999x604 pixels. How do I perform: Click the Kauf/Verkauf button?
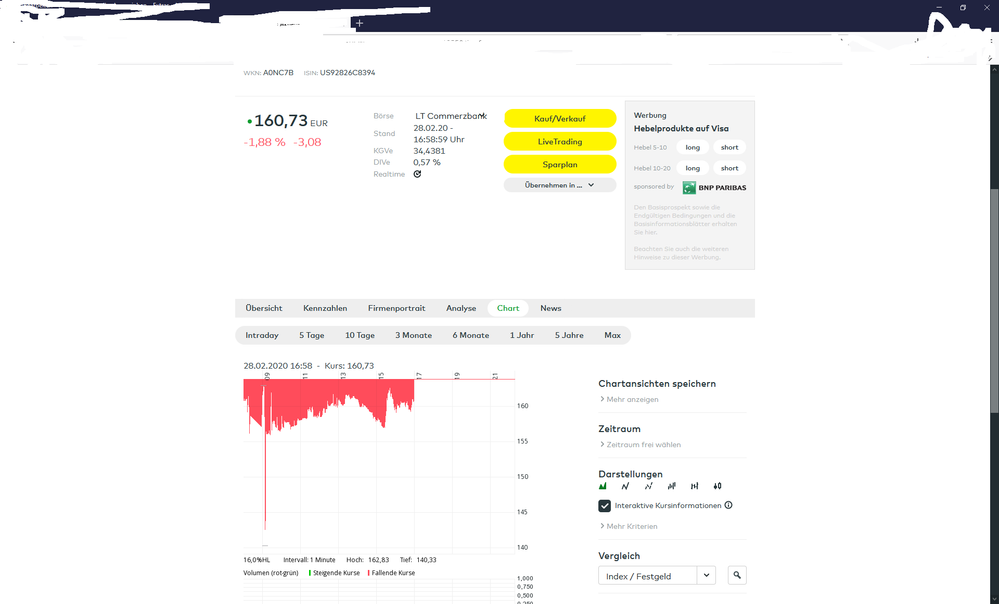click(559, 119)
